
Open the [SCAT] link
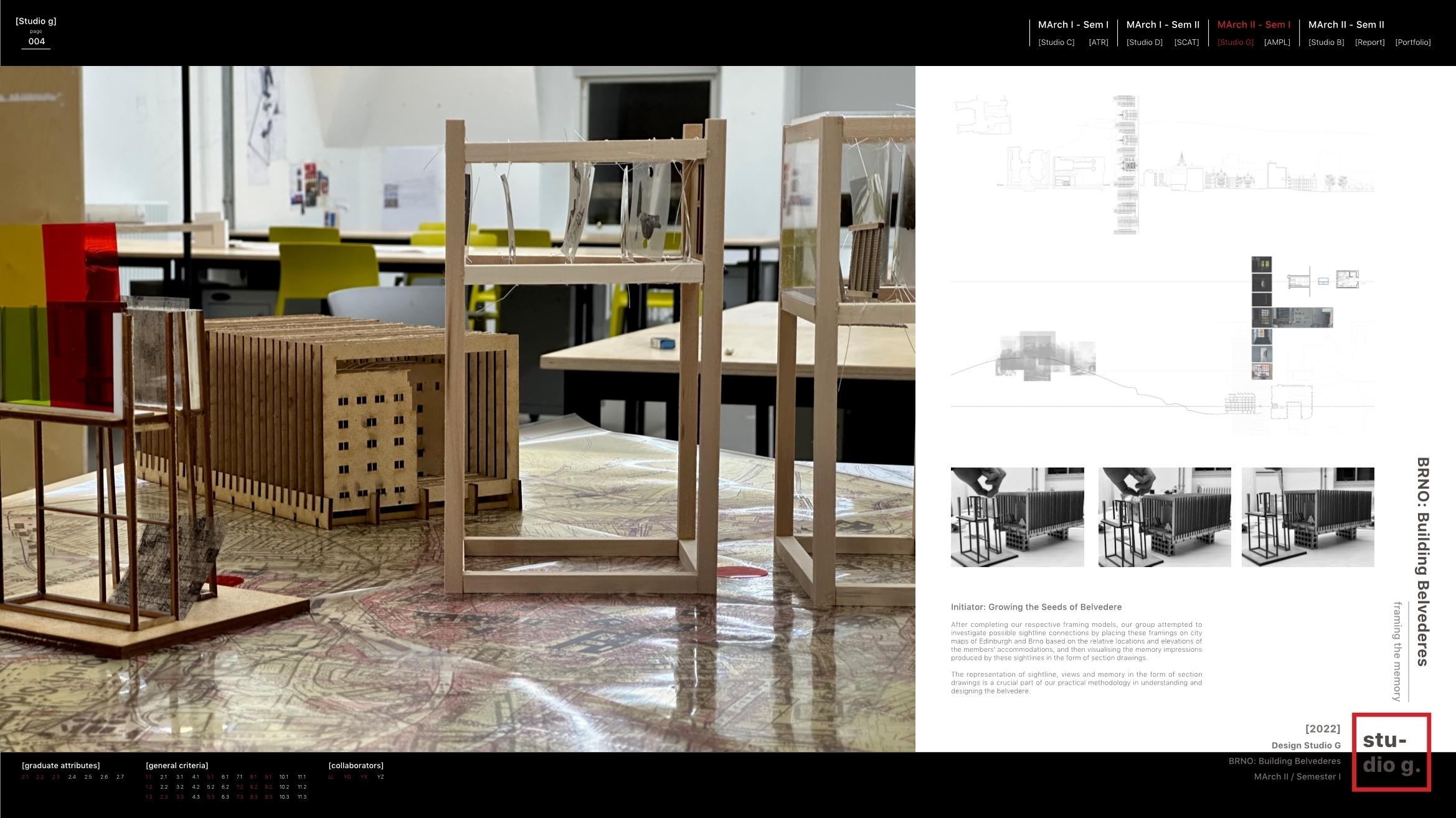[x=1186, y=42]
